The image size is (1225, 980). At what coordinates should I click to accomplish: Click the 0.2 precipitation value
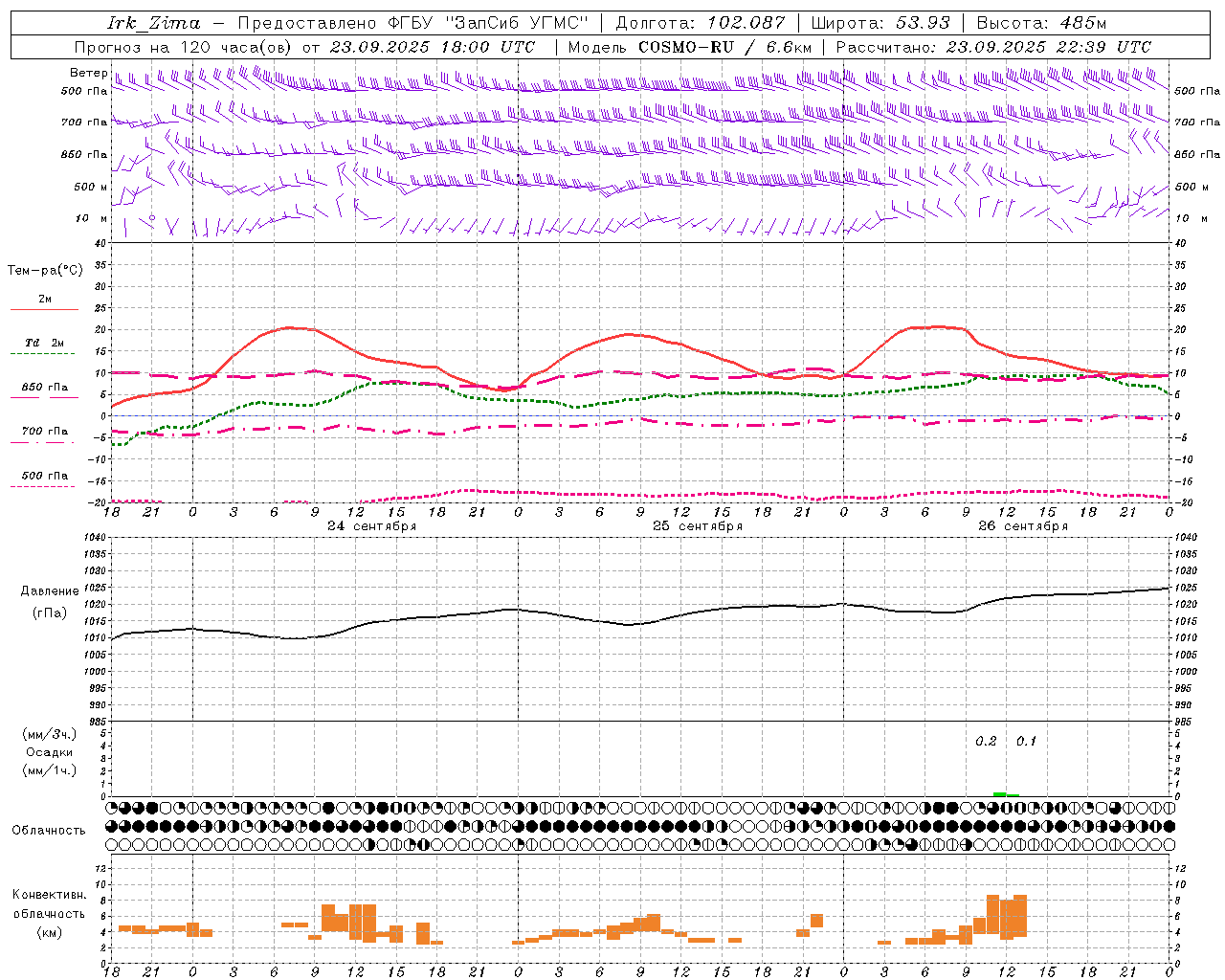click(986, 742)
